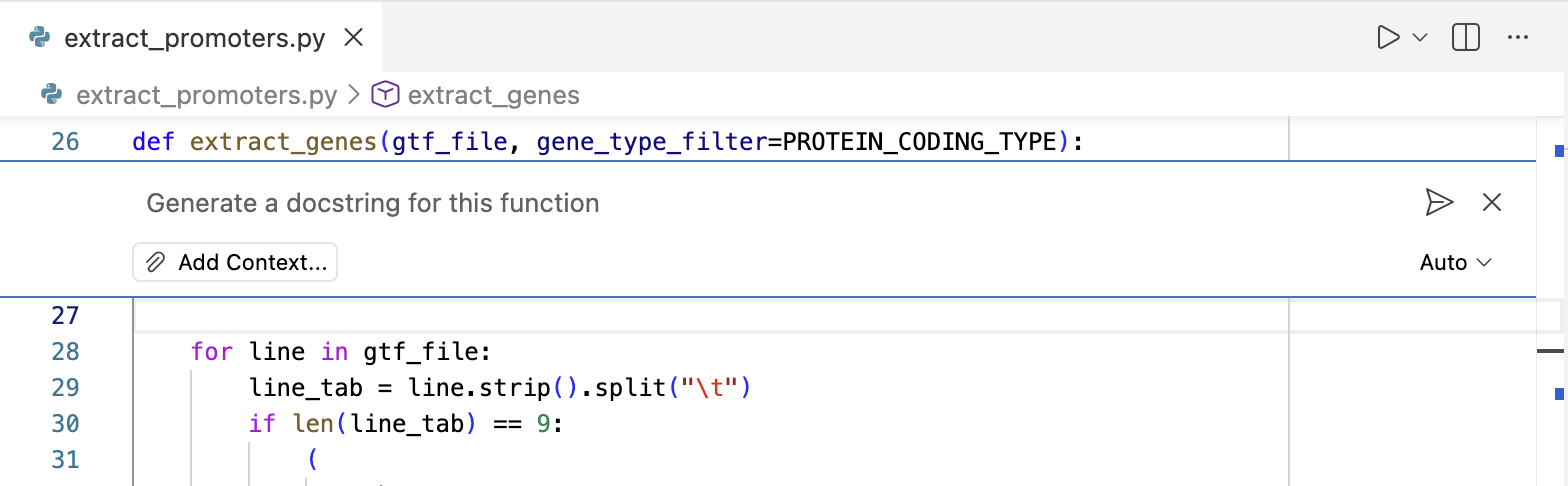
Task: Send the inline chat prompt
Action: point(1439,202)
